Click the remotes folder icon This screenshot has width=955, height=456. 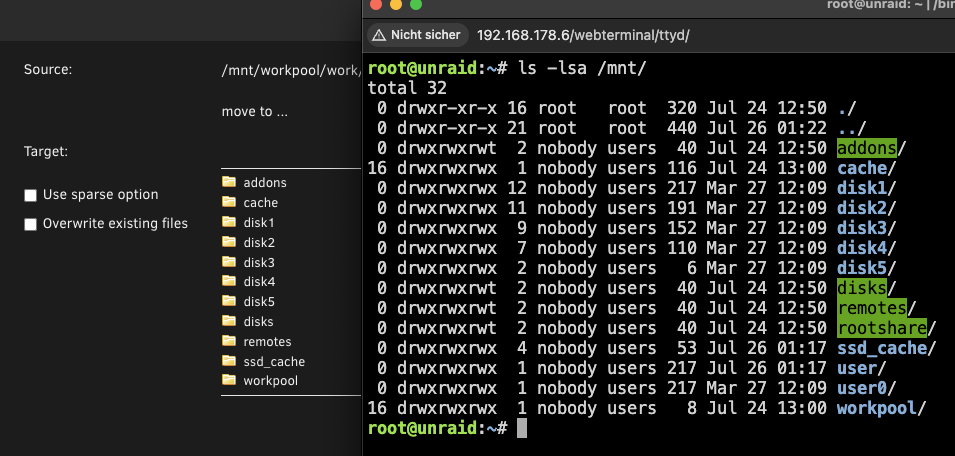pos(229,340)
